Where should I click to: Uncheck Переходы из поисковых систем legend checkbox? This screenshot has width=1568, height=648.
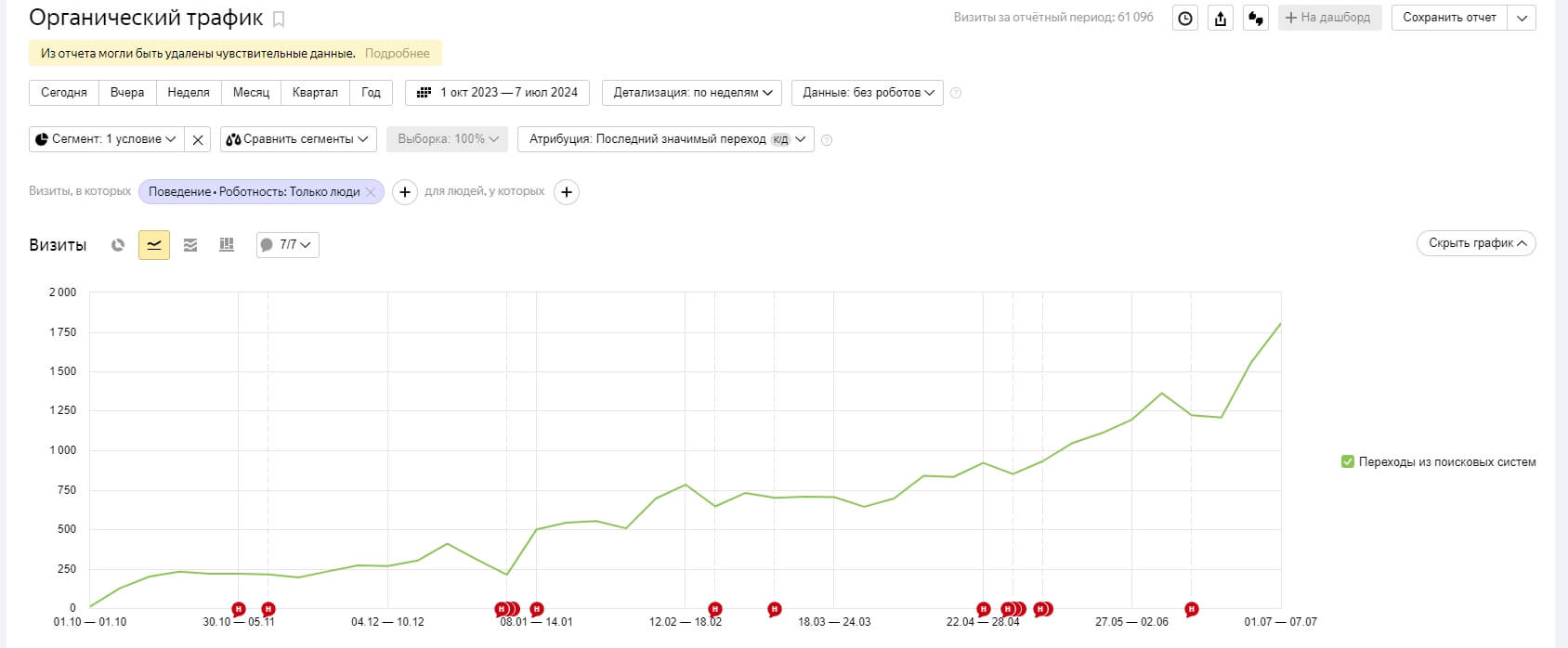[x=1348, y=461]
